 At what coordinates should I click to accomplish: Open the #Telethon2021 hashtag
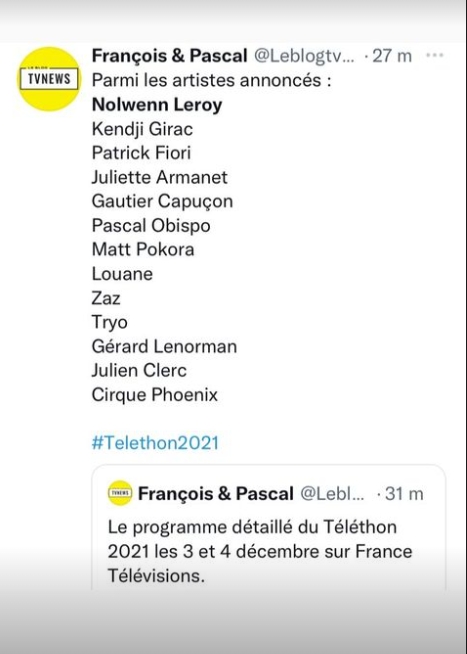click(155, 443)
